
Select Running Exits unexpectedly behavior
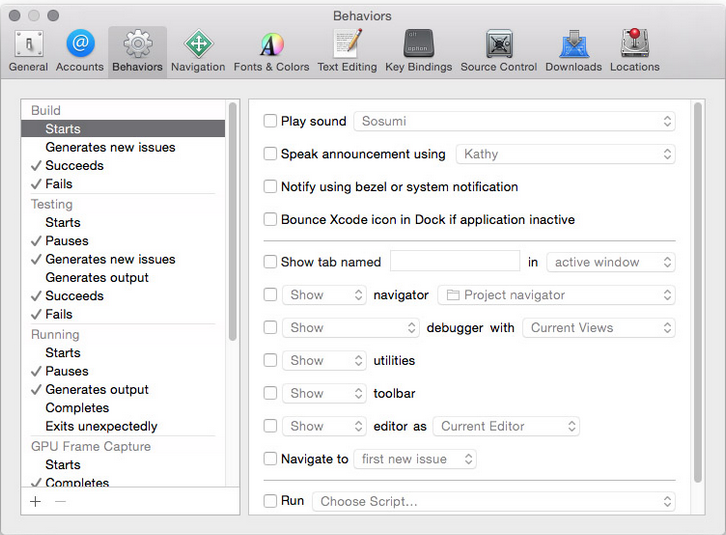[101, 426]
